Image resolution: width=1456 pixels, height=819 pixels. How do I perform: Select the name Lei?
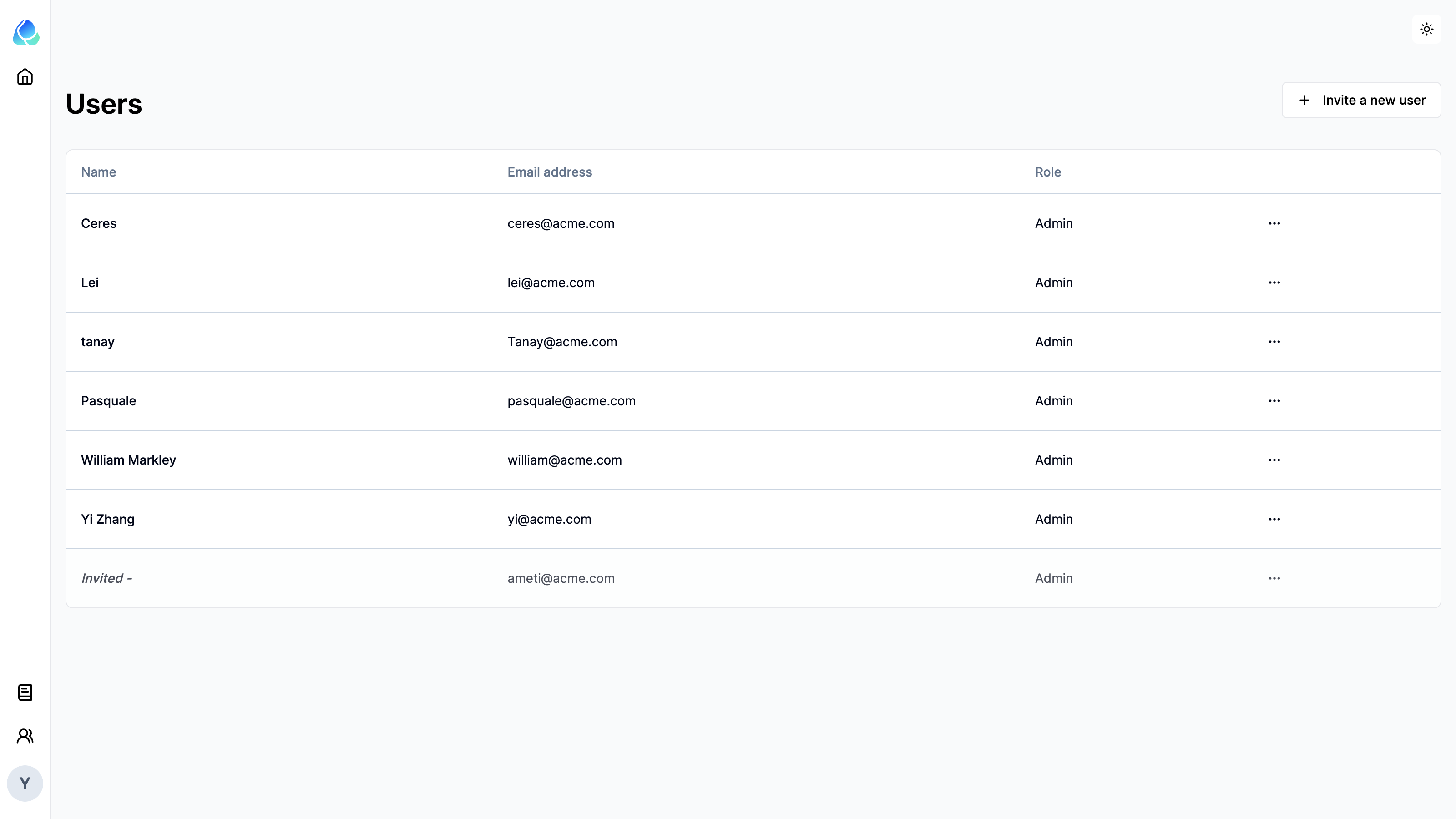click(89, 283)
